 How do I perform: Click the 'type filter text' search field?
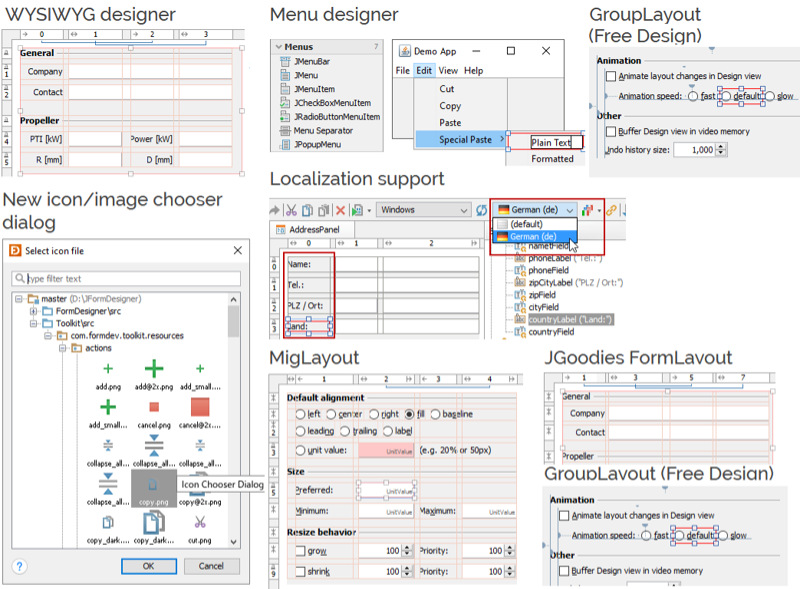coord(126,279)
